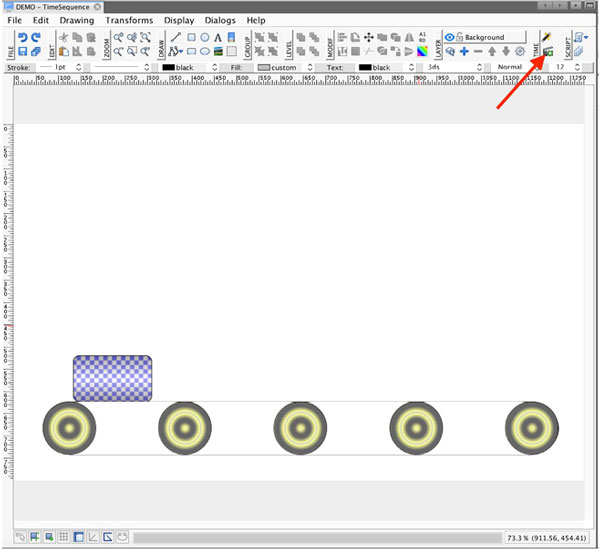Open the File menu
Screen dimensions: 600x549
click(x=15, y=20)
